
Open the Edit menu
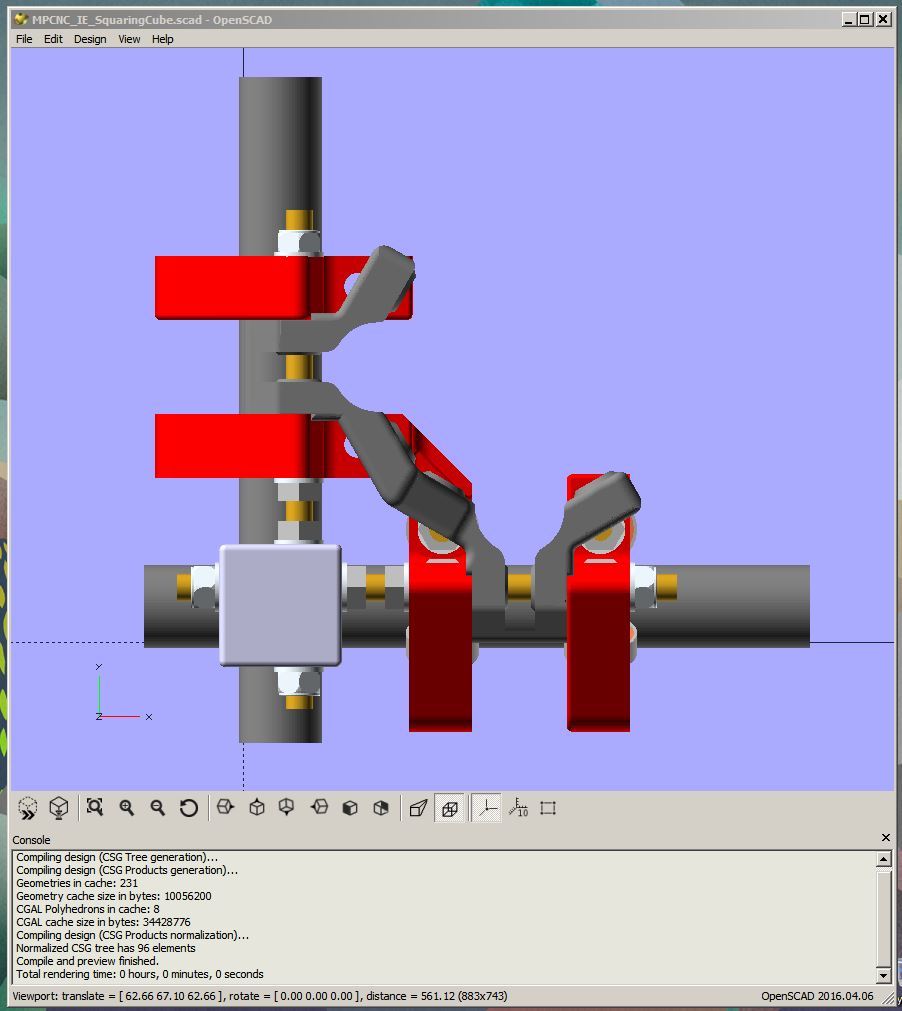(x=53, y=39)
